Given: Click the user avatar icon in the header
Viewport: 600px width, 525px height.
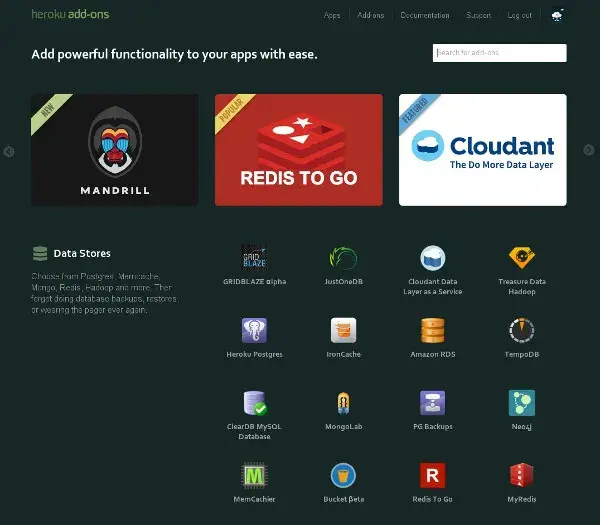Looking at the screenshot, I should pos(557,15).
